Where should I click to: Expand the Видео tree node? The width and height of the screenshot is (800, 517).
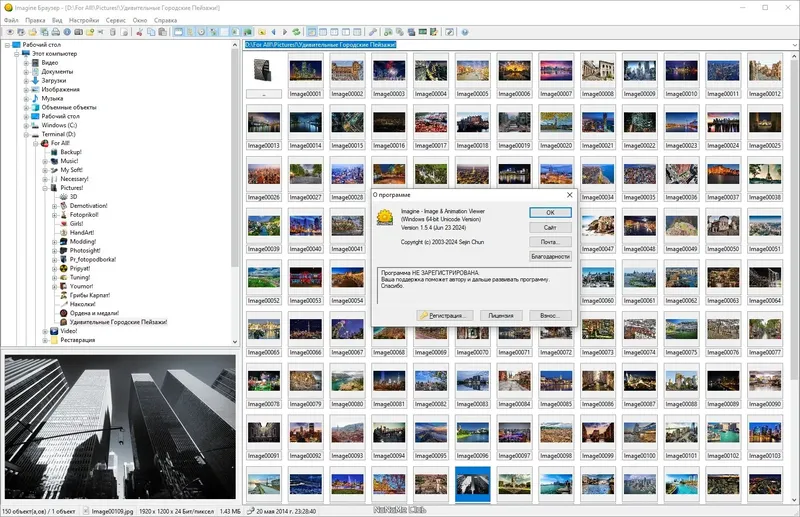[x=26, y=63]
